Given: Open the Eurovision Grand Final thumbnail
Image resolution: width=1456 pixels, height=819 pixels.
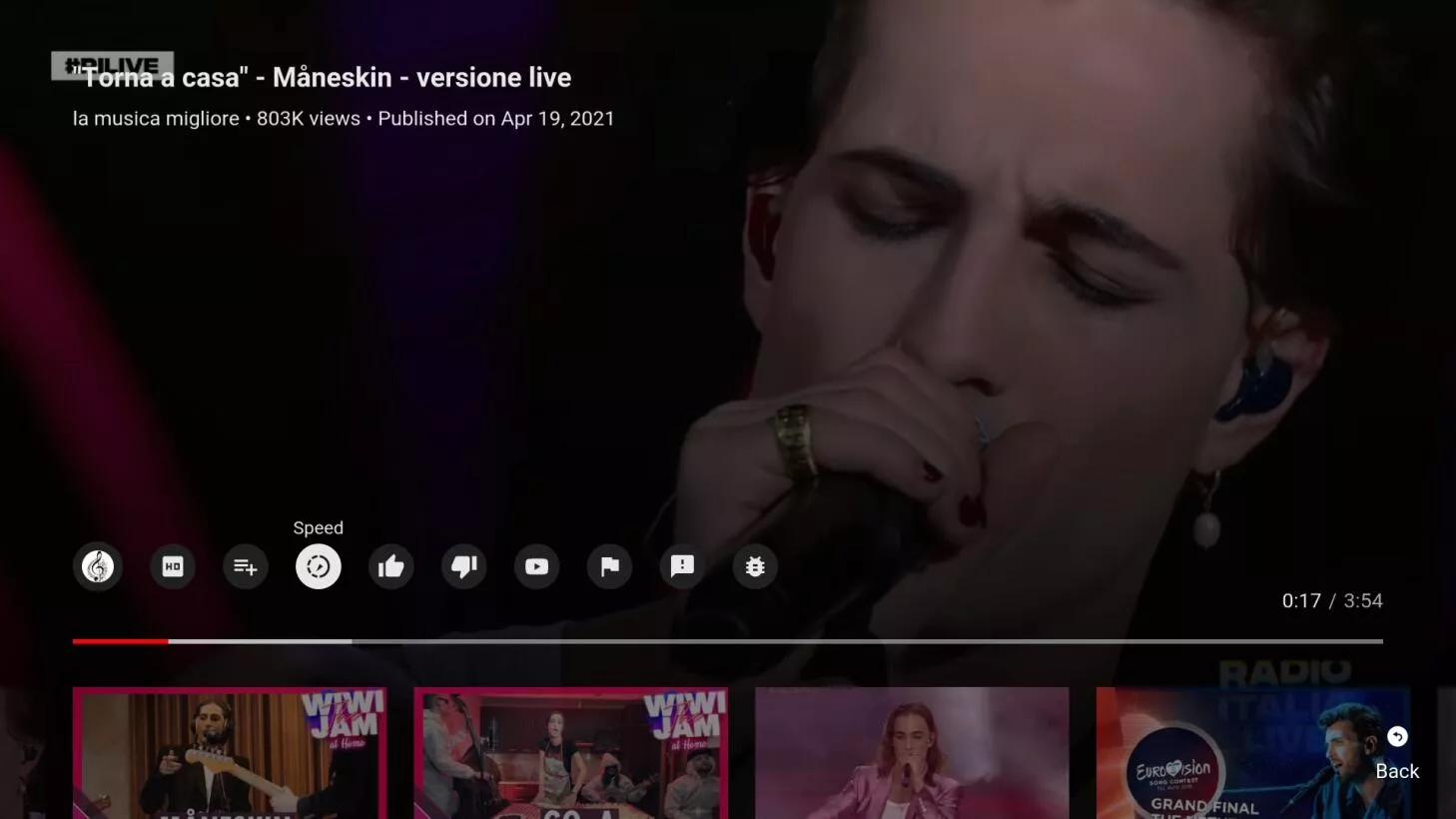Looking at the screenshot, I should pos(1253,753).
